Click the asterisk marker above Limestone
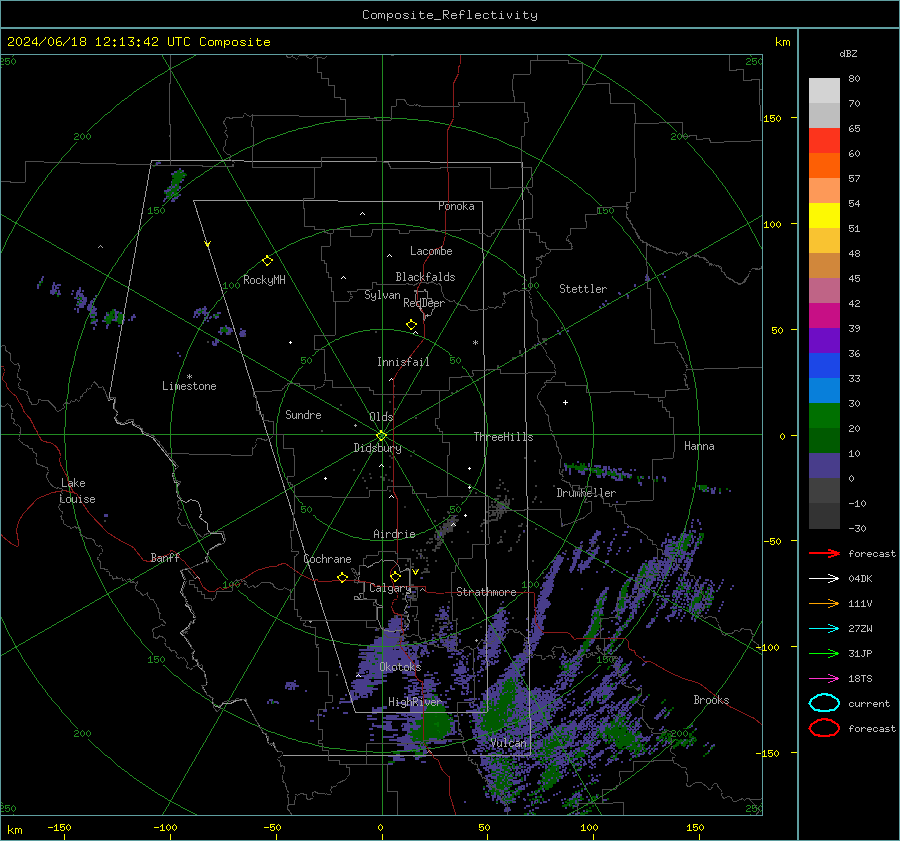900x841 pixels. point(189,377)
